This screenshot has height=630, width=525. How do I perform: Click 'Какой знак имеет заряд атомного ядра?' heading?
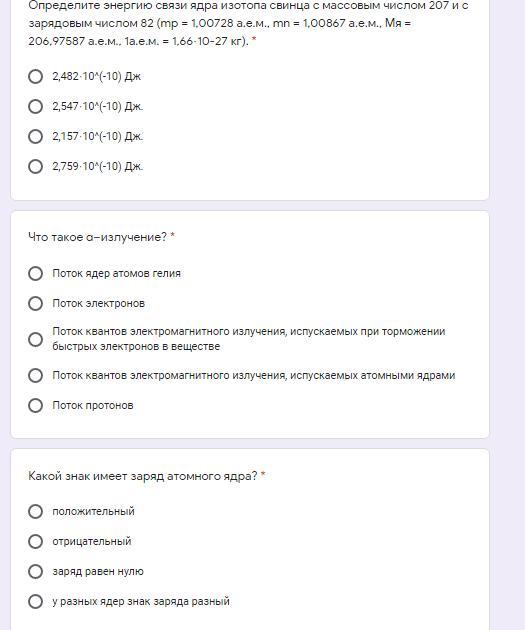[x=143, y=476]
